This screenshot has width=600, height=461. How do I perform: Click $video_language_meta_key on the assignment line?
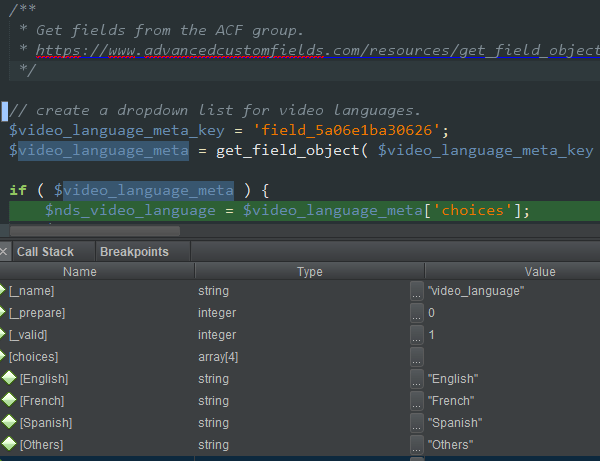116,130
